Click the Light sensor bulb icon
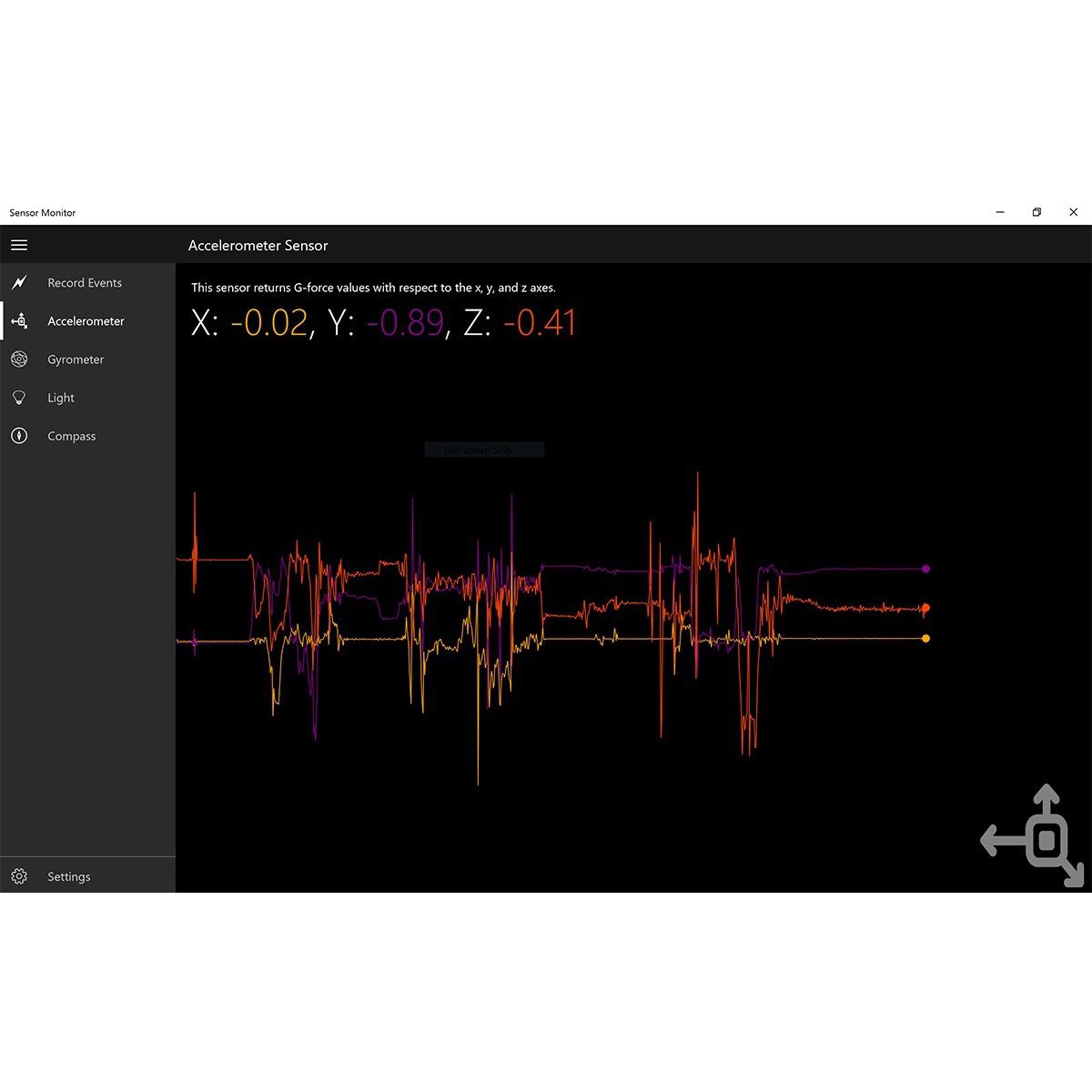This screenshot has width=1092, height=1092. click(x=19, y=397)
